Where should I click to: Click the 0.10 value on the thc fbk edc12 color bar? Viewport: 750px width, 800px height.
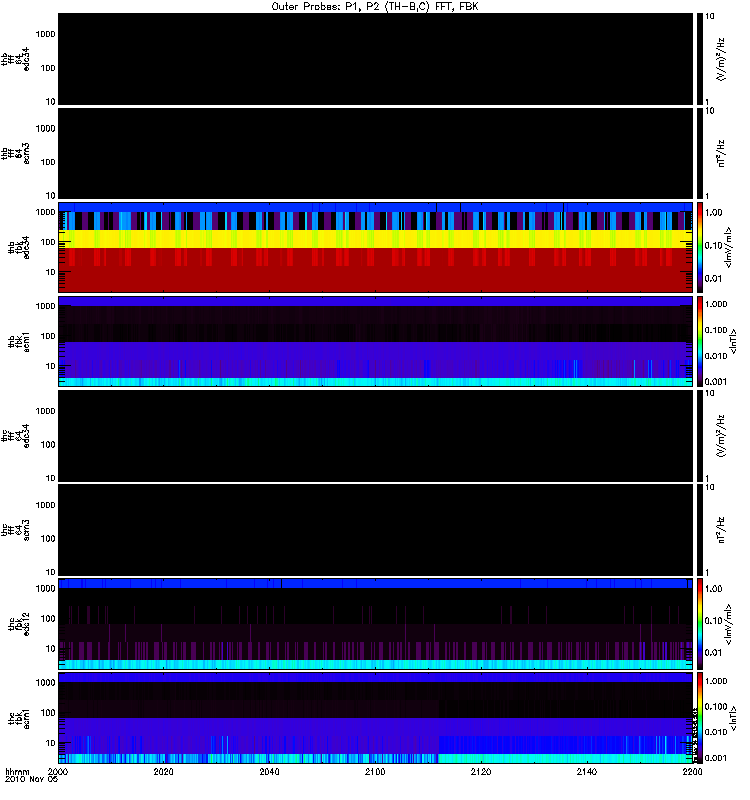[714, 621]
